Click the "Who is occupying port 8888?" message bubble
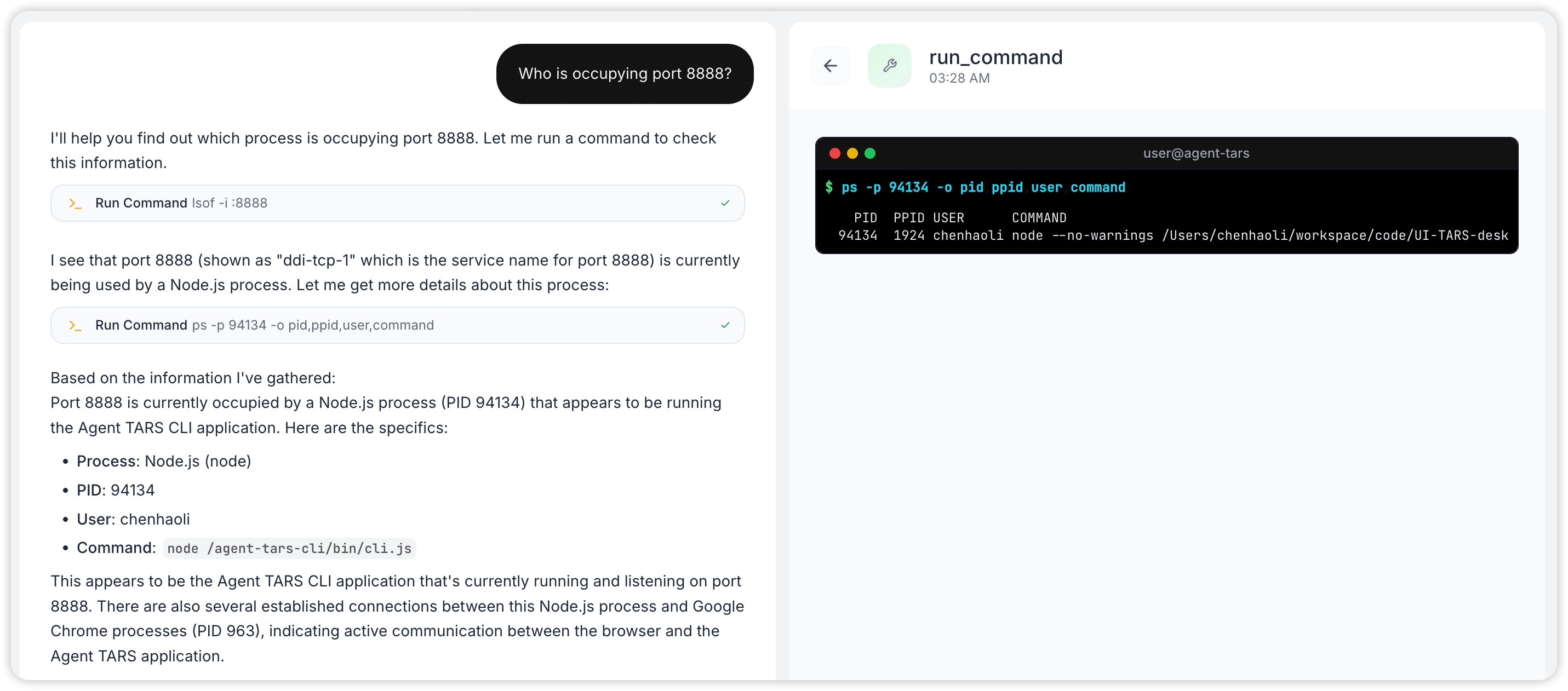This screenshot has width=1568, height=691. tap(625, 73)
